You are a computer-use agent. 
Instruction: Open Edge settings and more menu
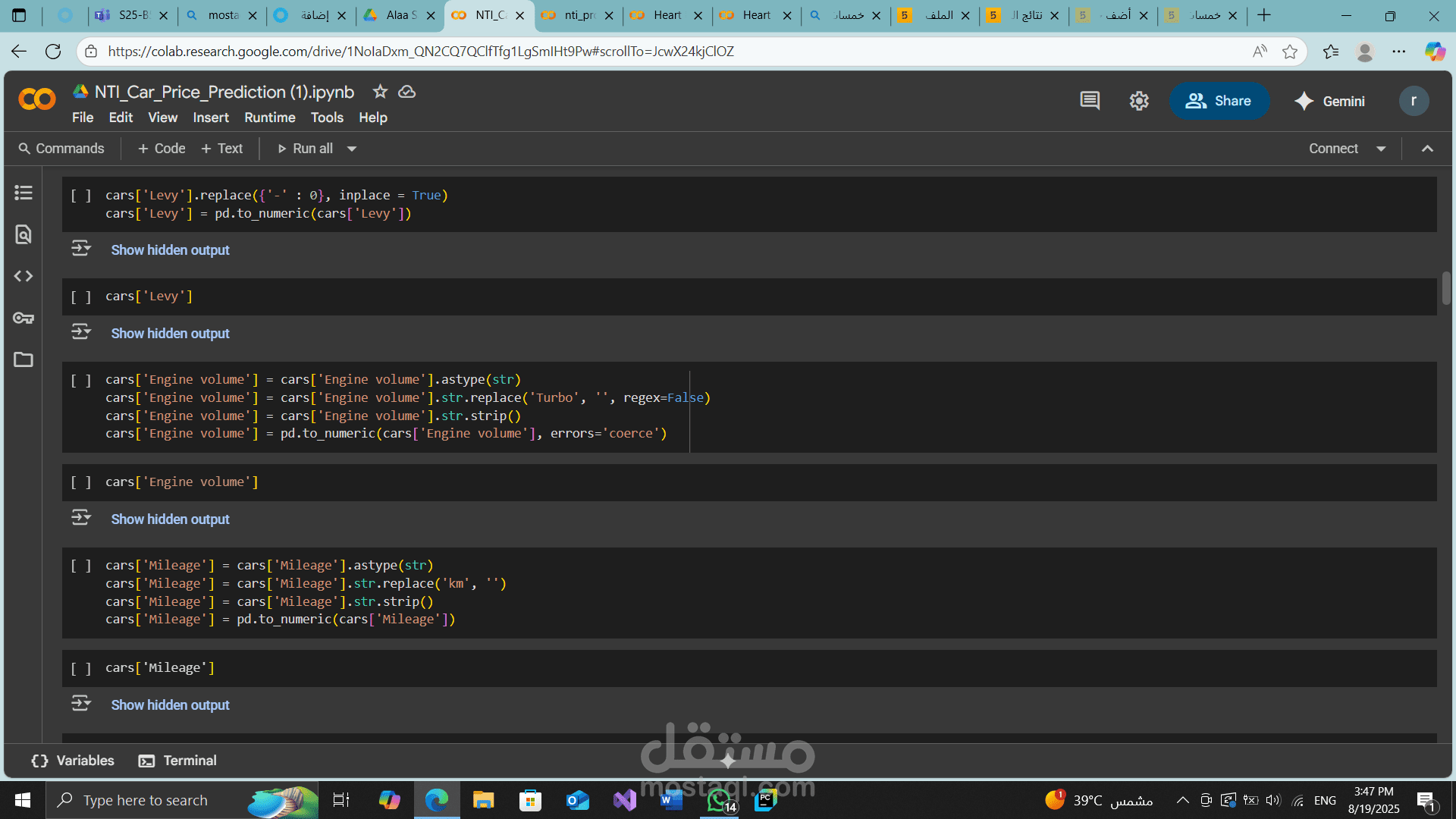[1399, 52]
